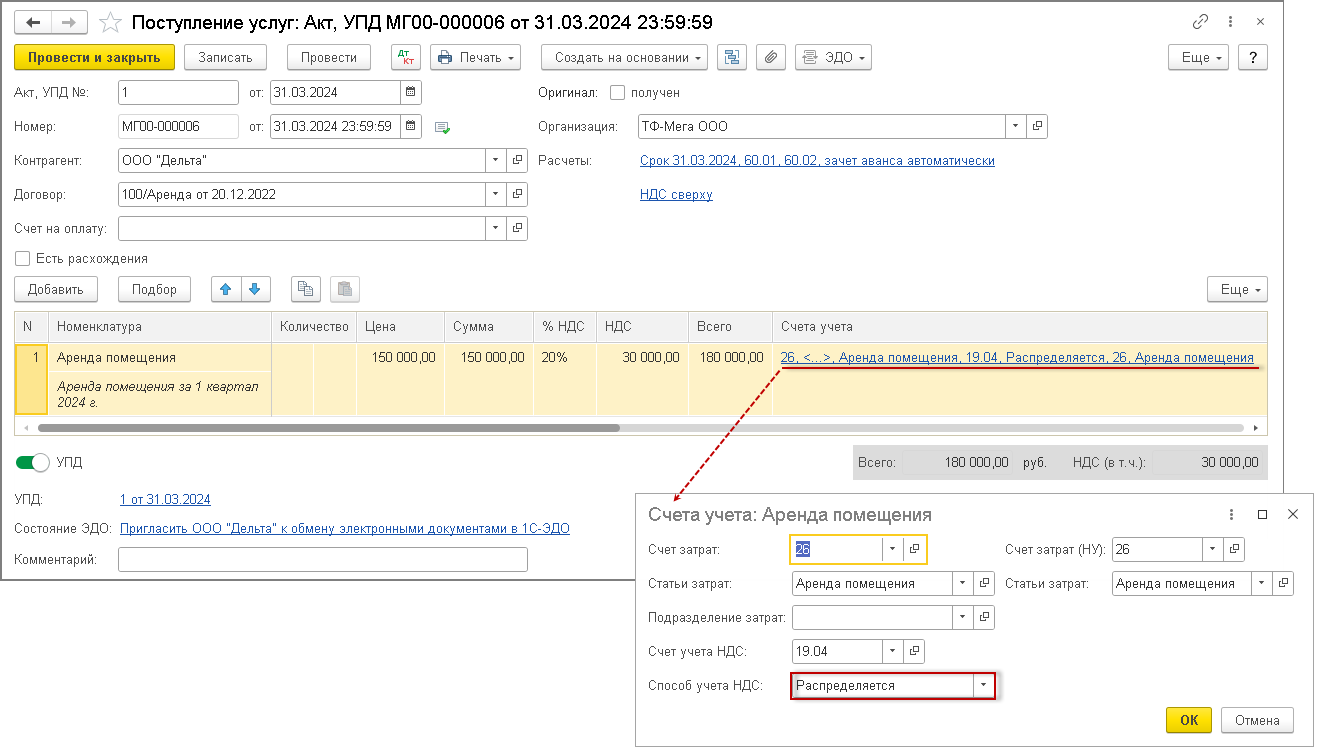Screen dimensions: 1318x748
Task: Open Счет на оплату card icon
Action: 517,228
